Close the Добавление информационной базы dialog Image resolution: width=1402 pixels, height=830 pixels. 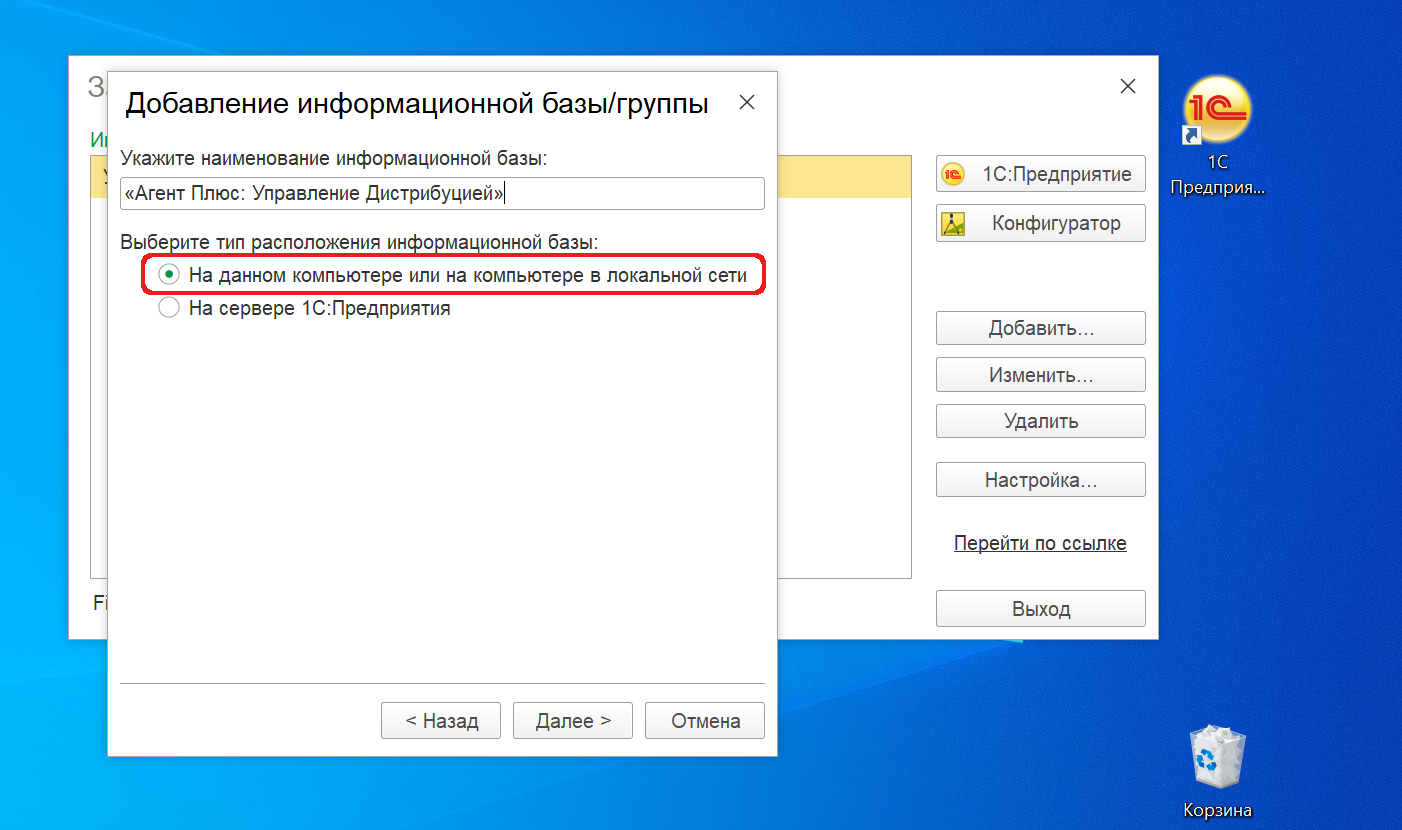pyautogui.click(x=747, y=102)
